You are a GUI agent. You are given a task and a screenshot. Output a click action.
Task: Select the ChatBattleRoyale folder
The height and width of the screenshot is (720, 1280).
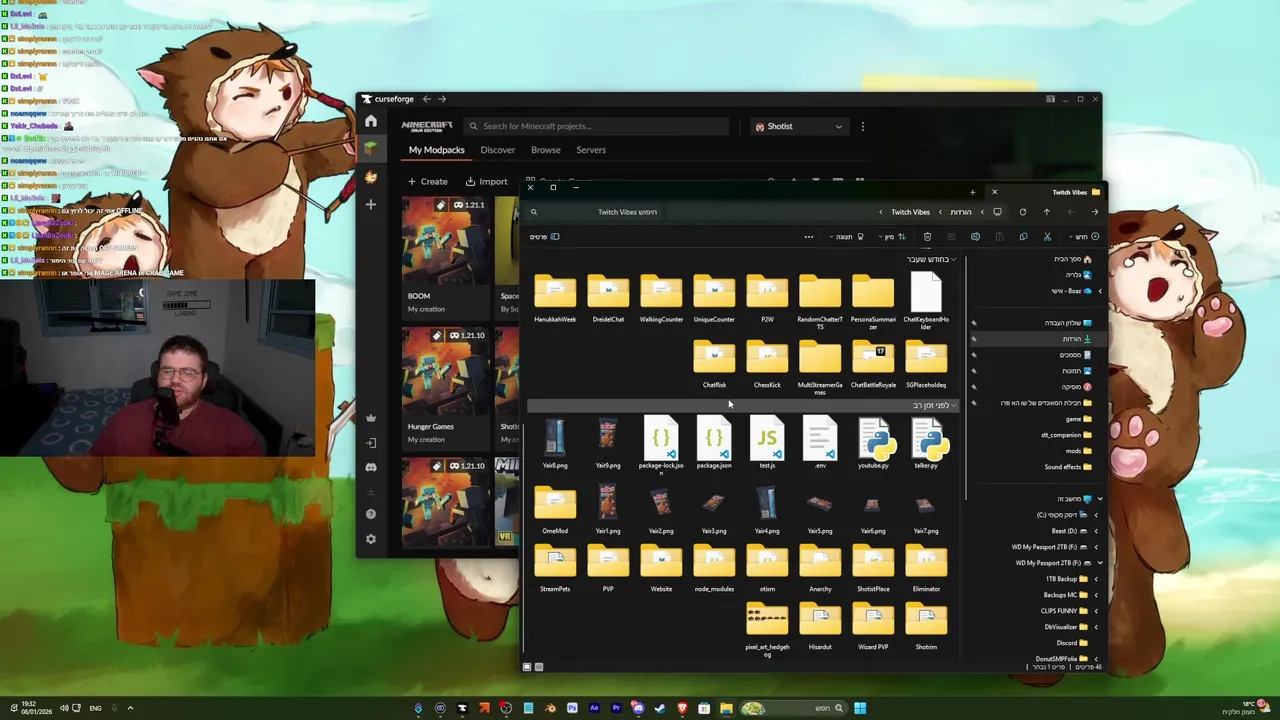point(873,365)
